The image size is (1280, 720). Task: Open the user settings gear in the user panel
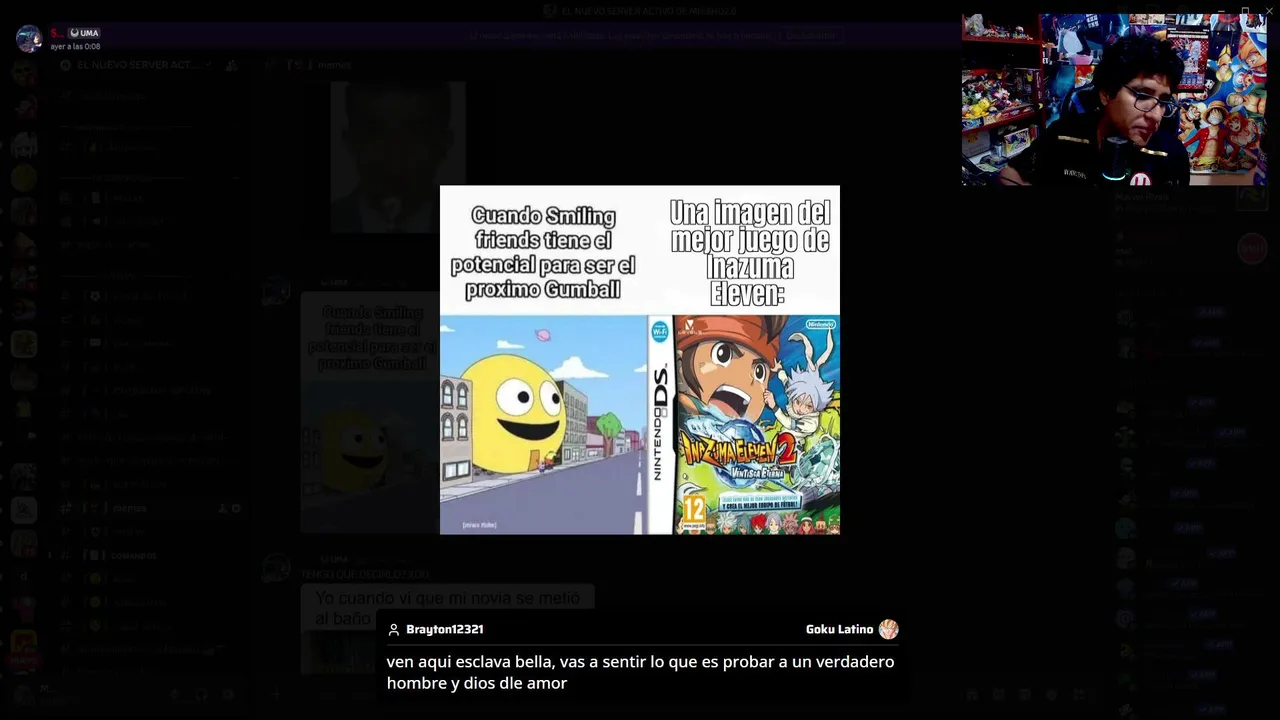coord(228,695)
